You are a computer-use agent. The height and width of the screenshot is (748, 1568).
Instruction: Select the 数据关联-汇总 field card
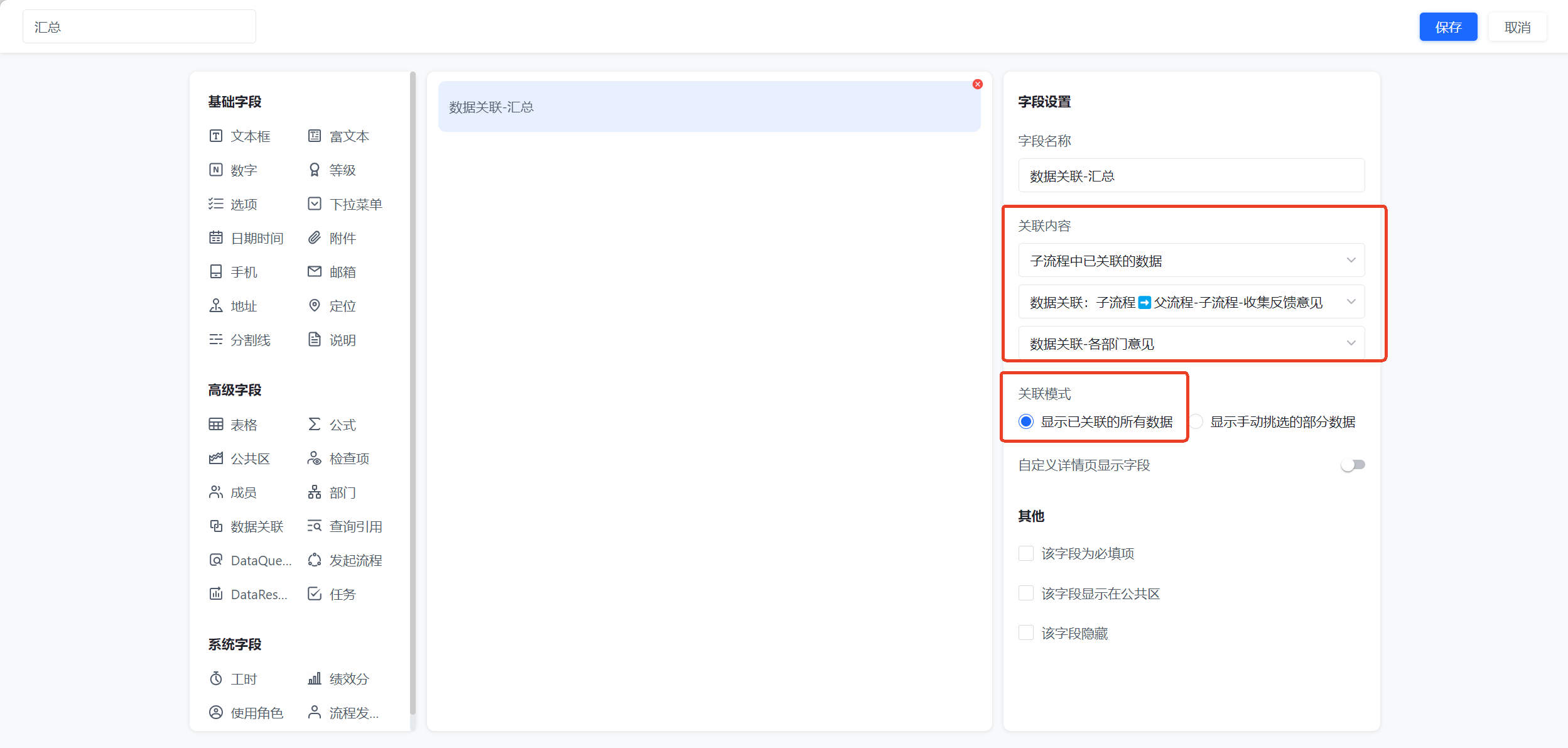click(709, 107)
